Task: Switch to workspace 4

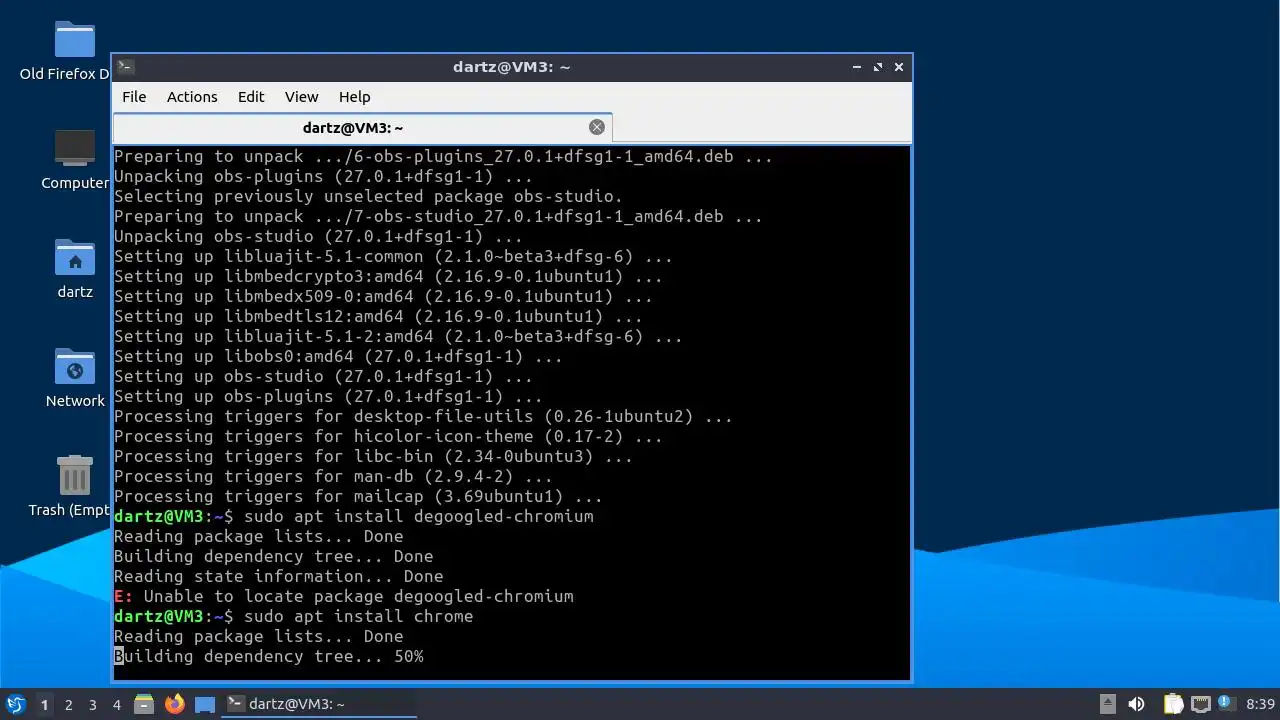Action: click(x=117, y=704)
